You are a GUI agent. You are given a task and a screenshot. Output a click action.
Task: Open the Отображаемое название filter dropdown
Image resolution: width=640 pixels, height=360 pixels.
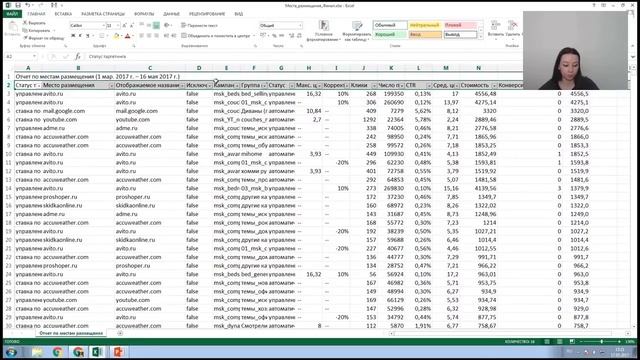[182, 86]
